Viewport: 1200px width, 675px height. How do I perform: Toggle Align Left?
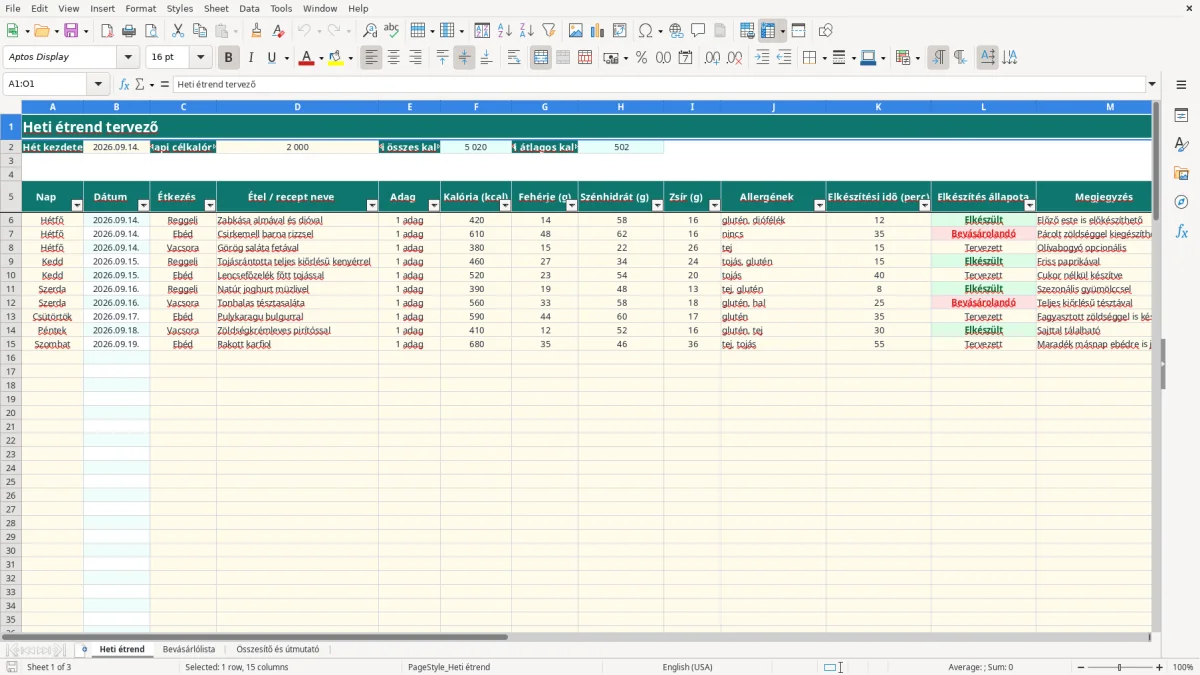tap(371, 58)
